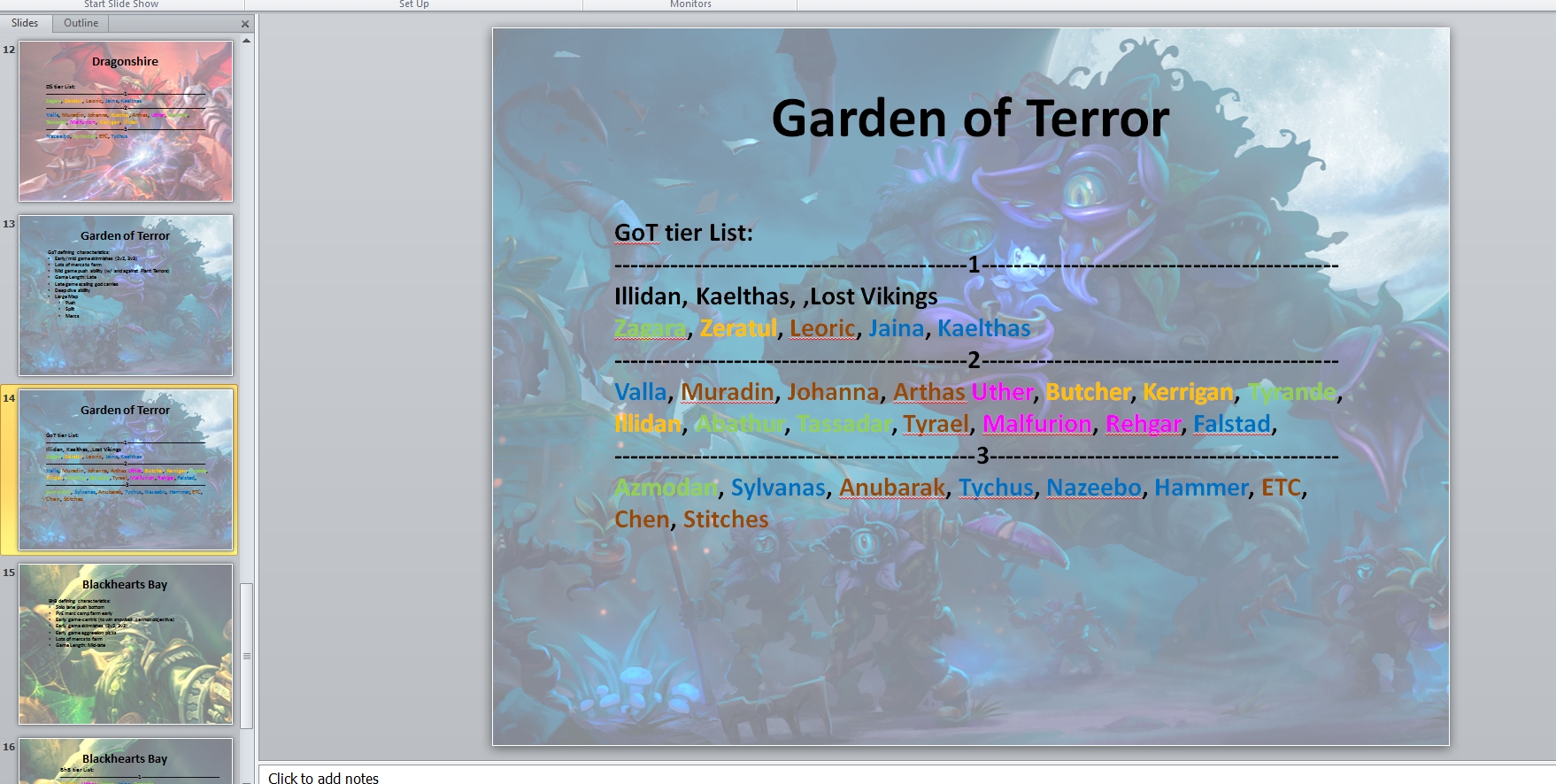Click the yellow word Zeratul
This screenshot has width=1556, height=784.
tap(738, 328)
